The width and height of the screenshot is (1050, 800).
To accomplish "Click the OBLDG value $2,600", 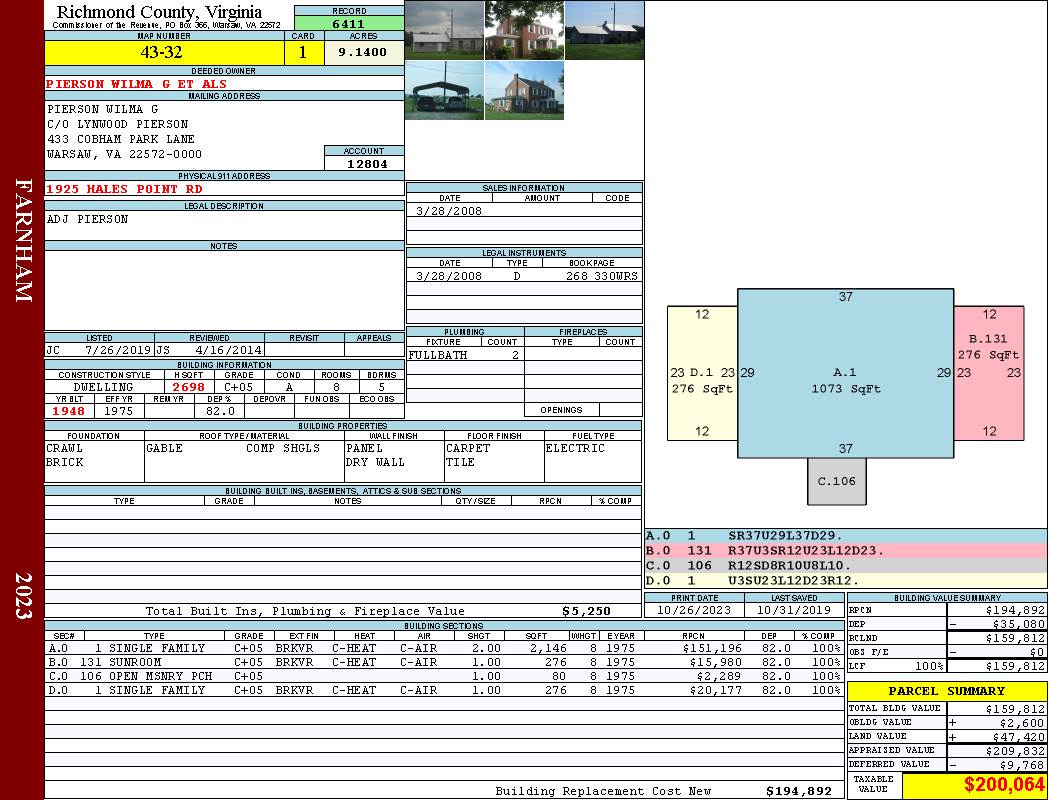I will (x=1021, y=722).
